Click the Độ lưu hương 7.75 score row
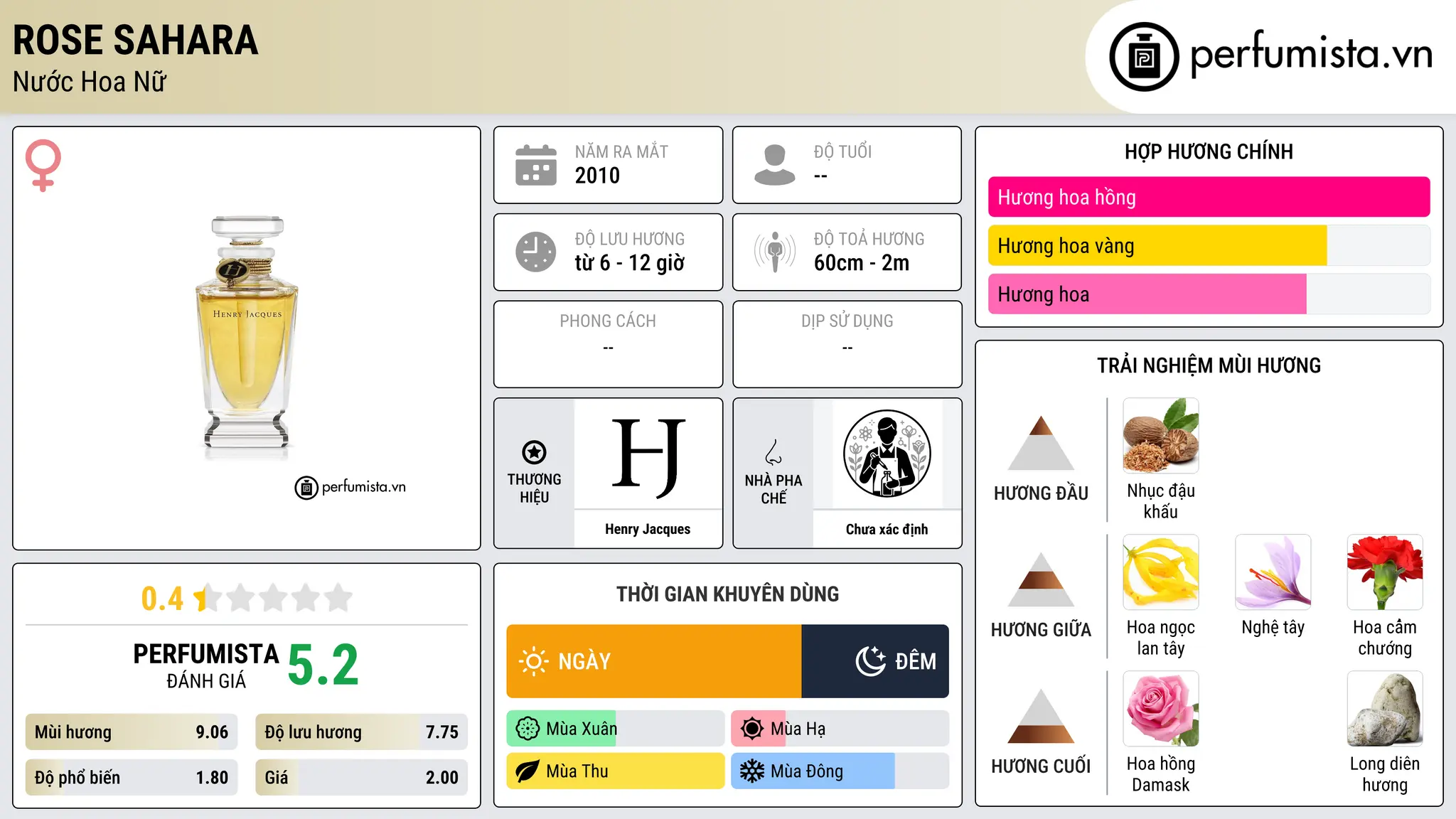Screen dimensions: 1456x819 [362, 732]
